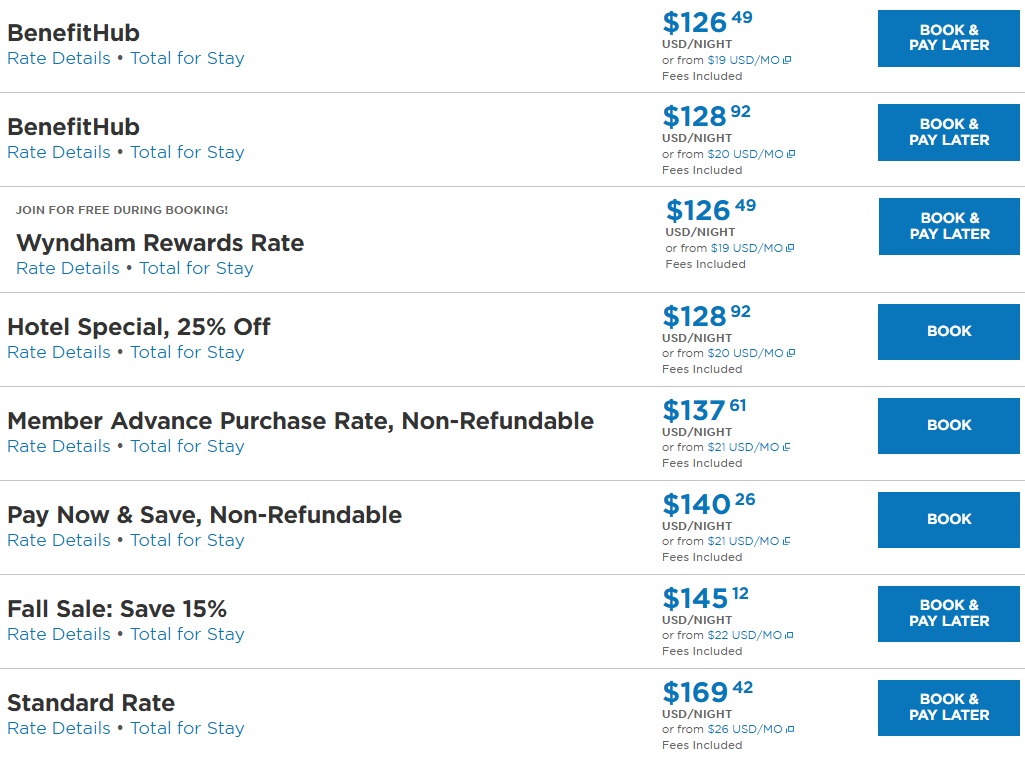The height and width of the screenshot is (760, 1025).
Task: Book the Member Advance Purchase Rate
Action: tap(948, 425)
